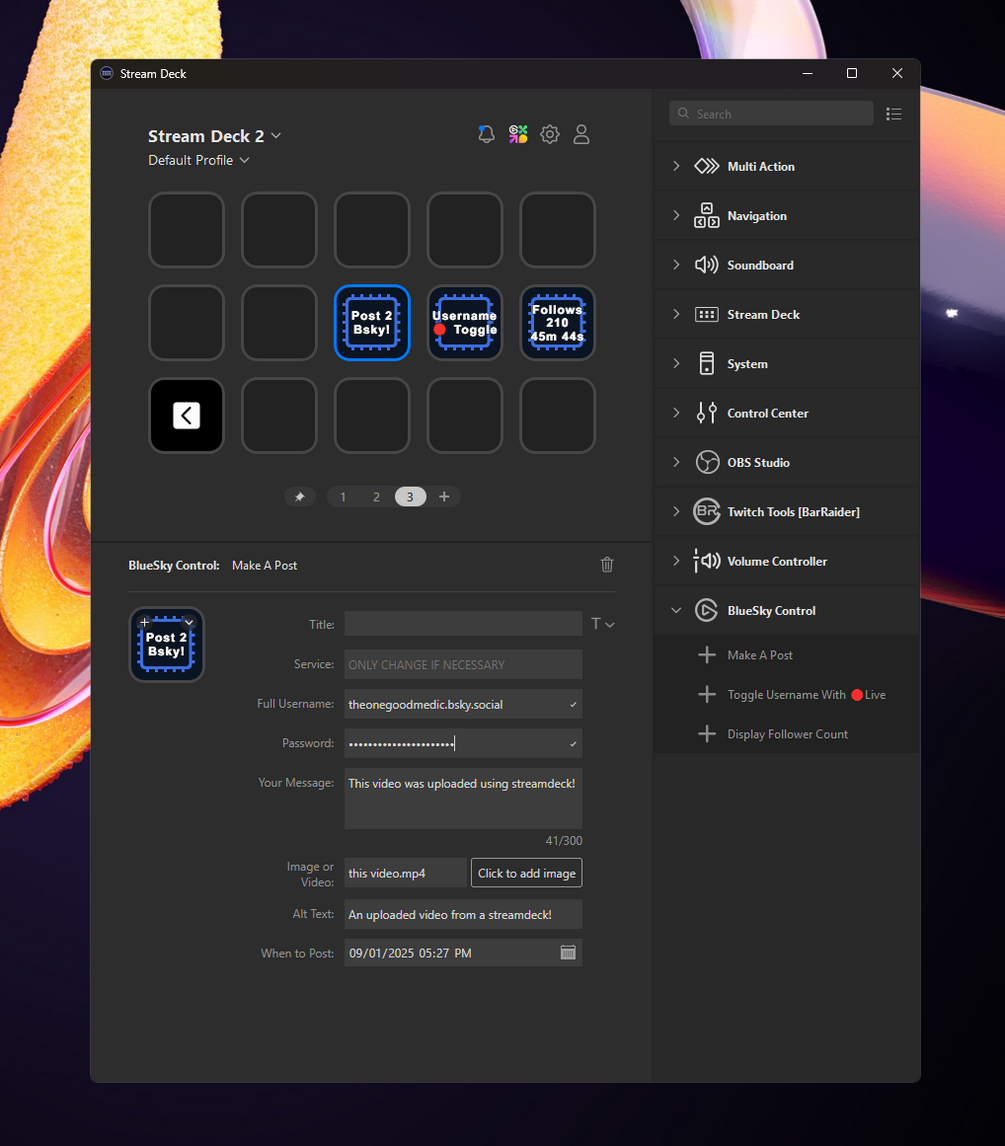1005x1146 pixels.
Task: Click the Post 2 Bsky! key preview thumbnail
Action: pyautogui.click(x=167, y=645)
